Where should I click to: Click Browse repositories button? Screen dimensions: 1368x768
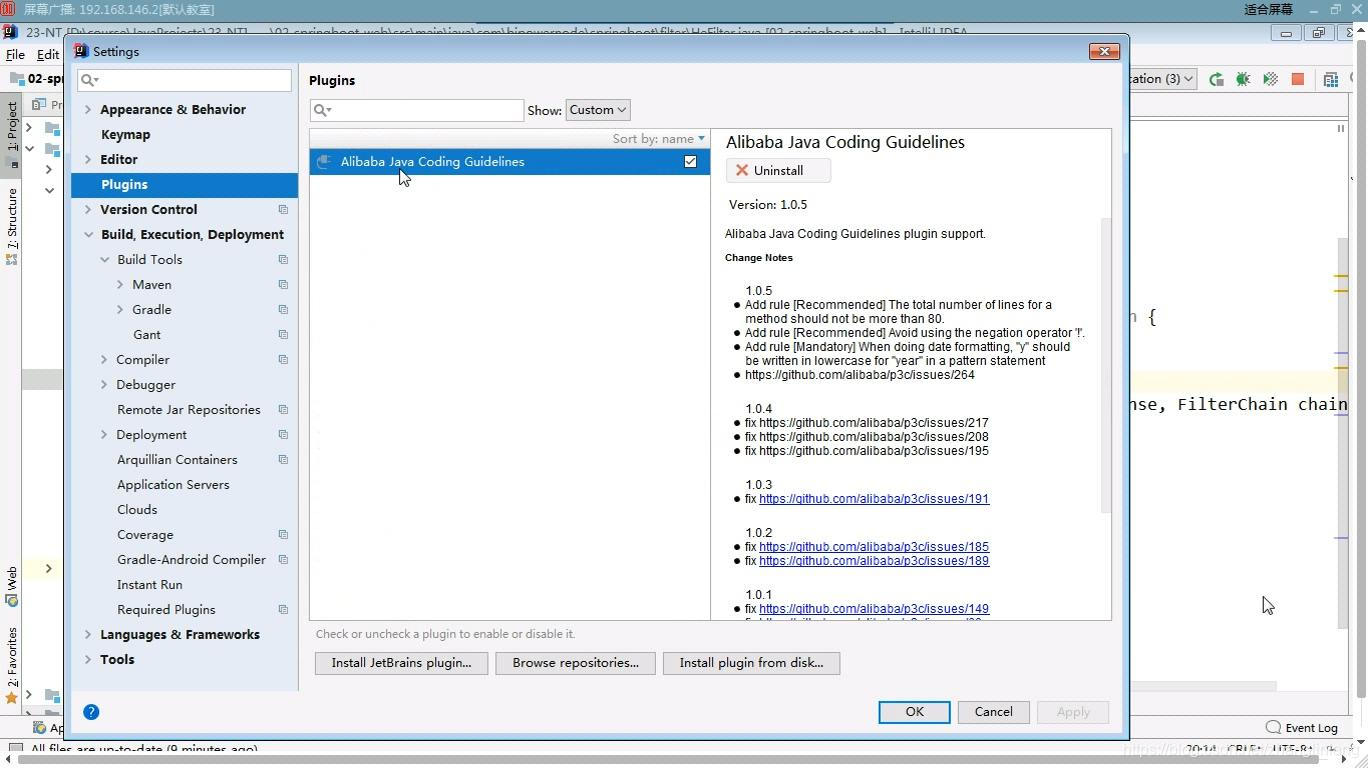575,663
